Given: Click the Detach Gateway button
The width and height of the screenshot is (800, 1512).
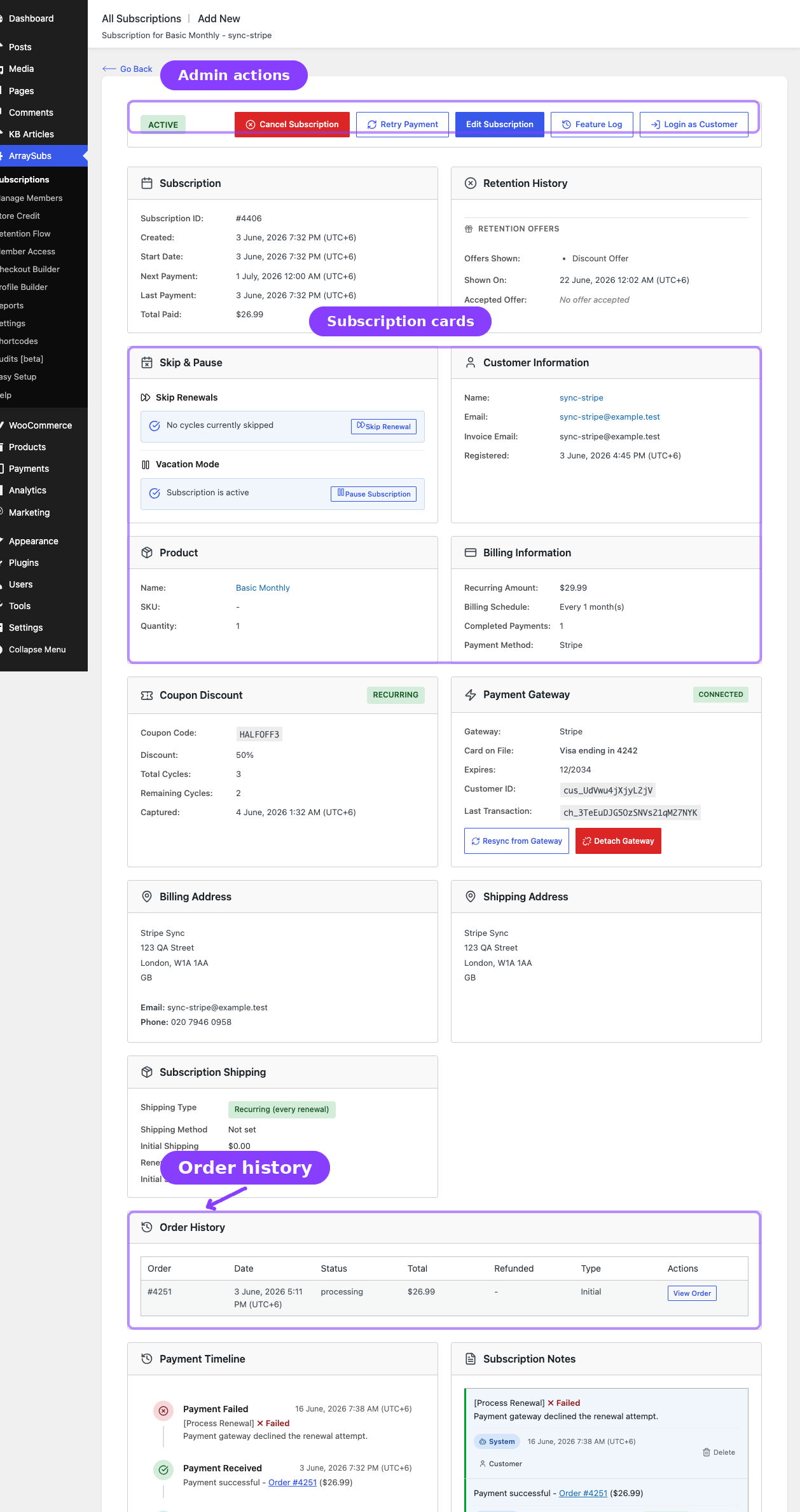Looking at the screenshot, I should [x=618, y=841].
